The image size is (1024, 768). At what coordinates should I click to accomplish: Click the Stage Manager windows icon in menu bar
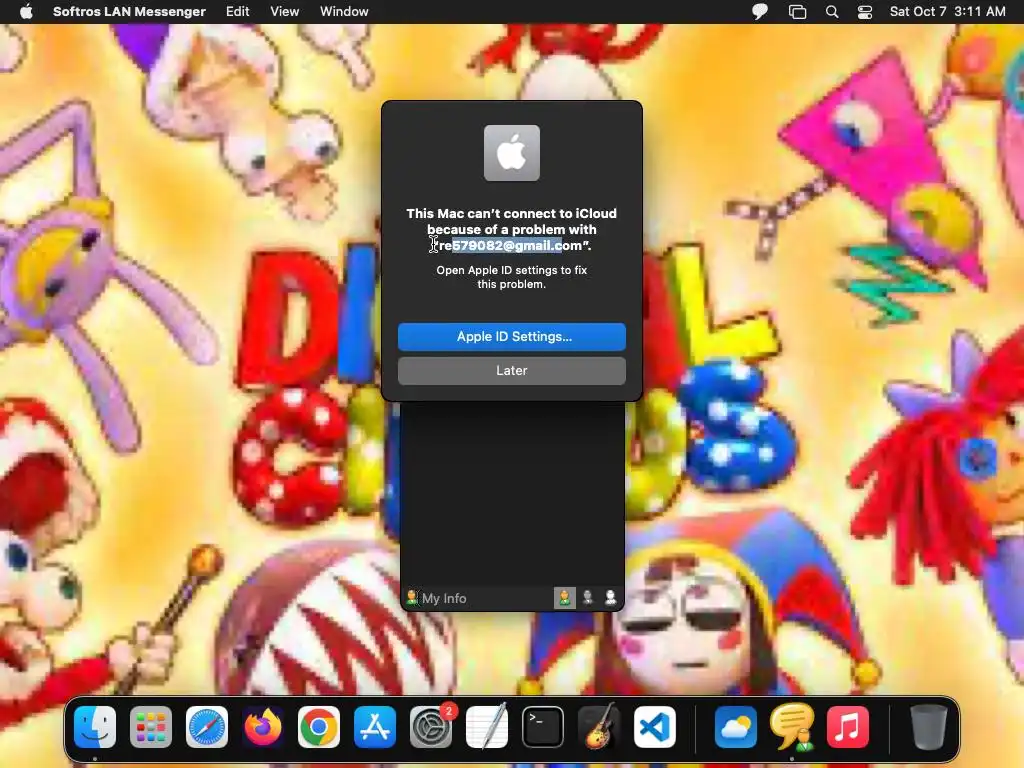point(797,11)
